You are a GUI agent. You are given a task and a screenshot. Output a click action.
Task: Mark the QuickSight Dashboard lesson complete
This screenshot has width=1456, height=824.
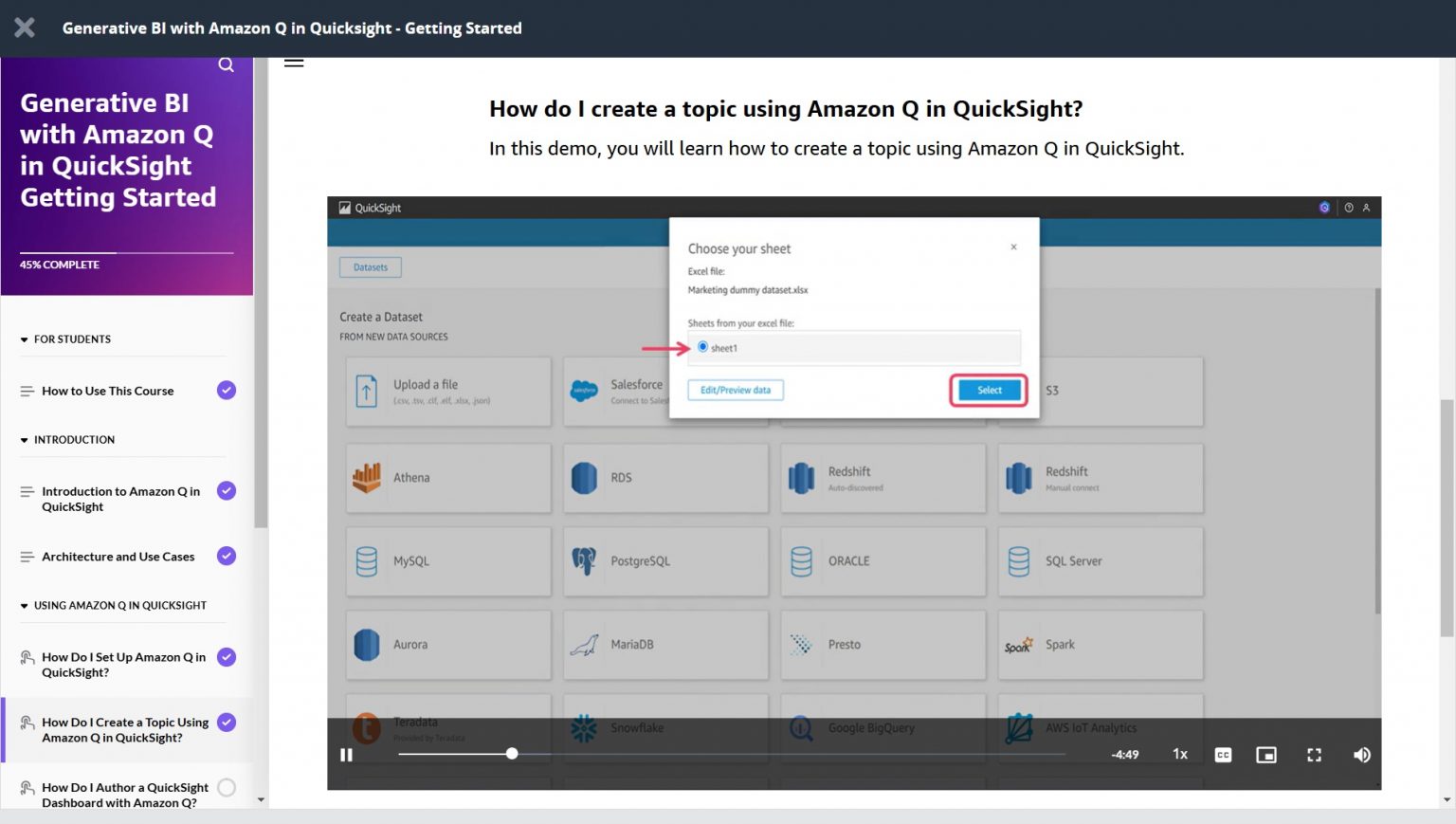click(226, 787)
